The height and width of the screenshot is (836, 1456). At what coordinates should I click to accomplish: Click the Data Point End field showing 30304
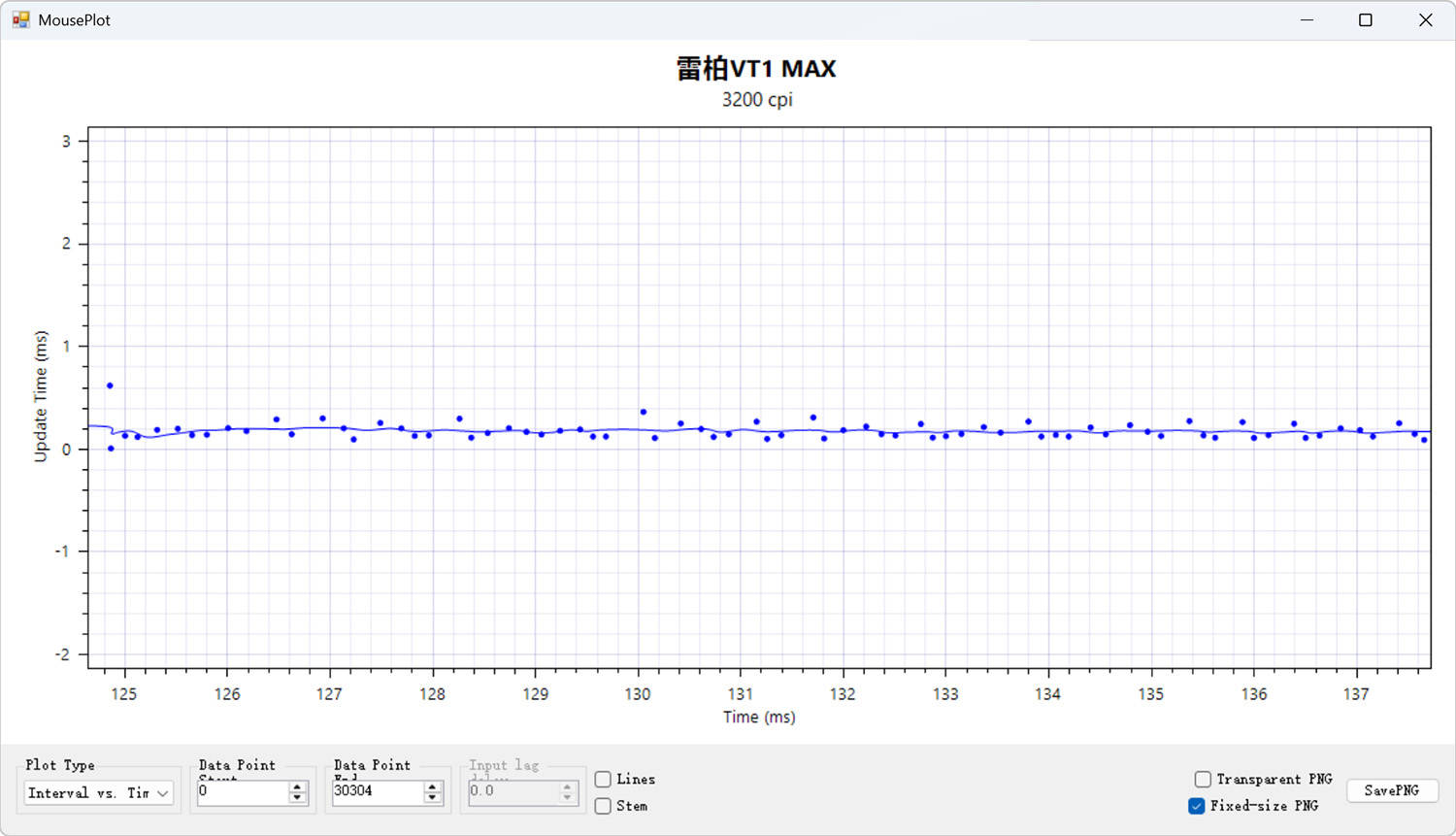point(377,792)
